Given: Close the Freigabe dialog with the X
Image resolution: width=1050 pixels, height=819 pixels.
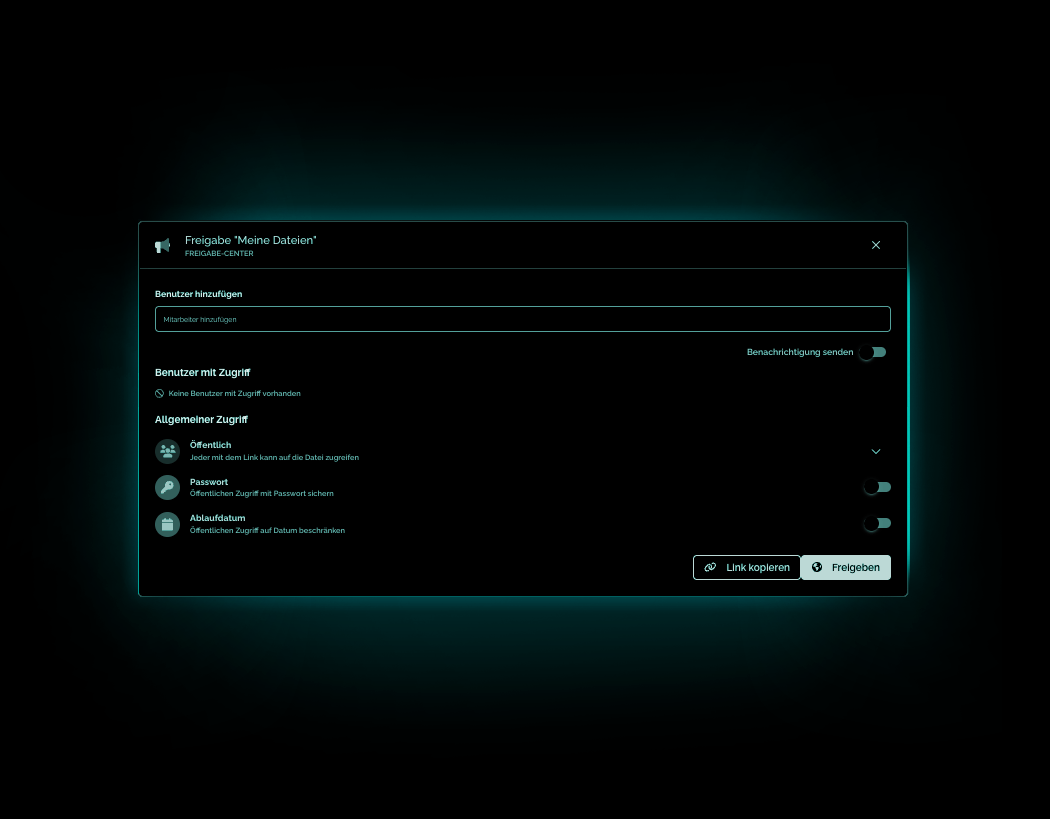Looking at the screenshot, I should coord(876,245).
